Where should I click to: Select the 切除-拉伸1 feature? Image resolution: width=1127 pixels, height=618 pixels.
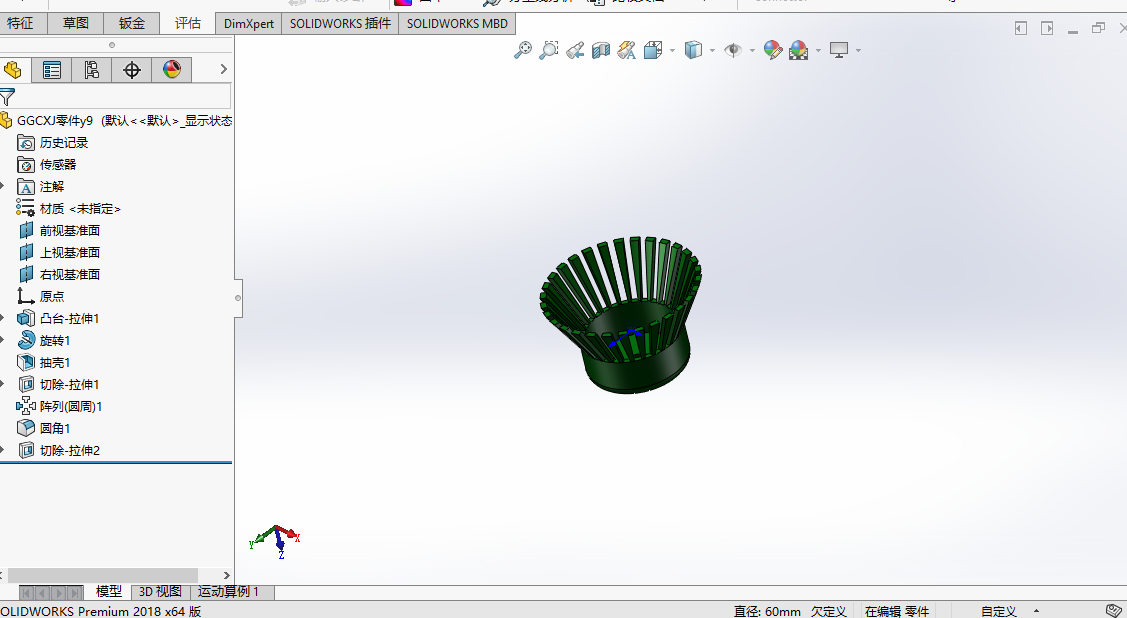click(x=58, y=384)
